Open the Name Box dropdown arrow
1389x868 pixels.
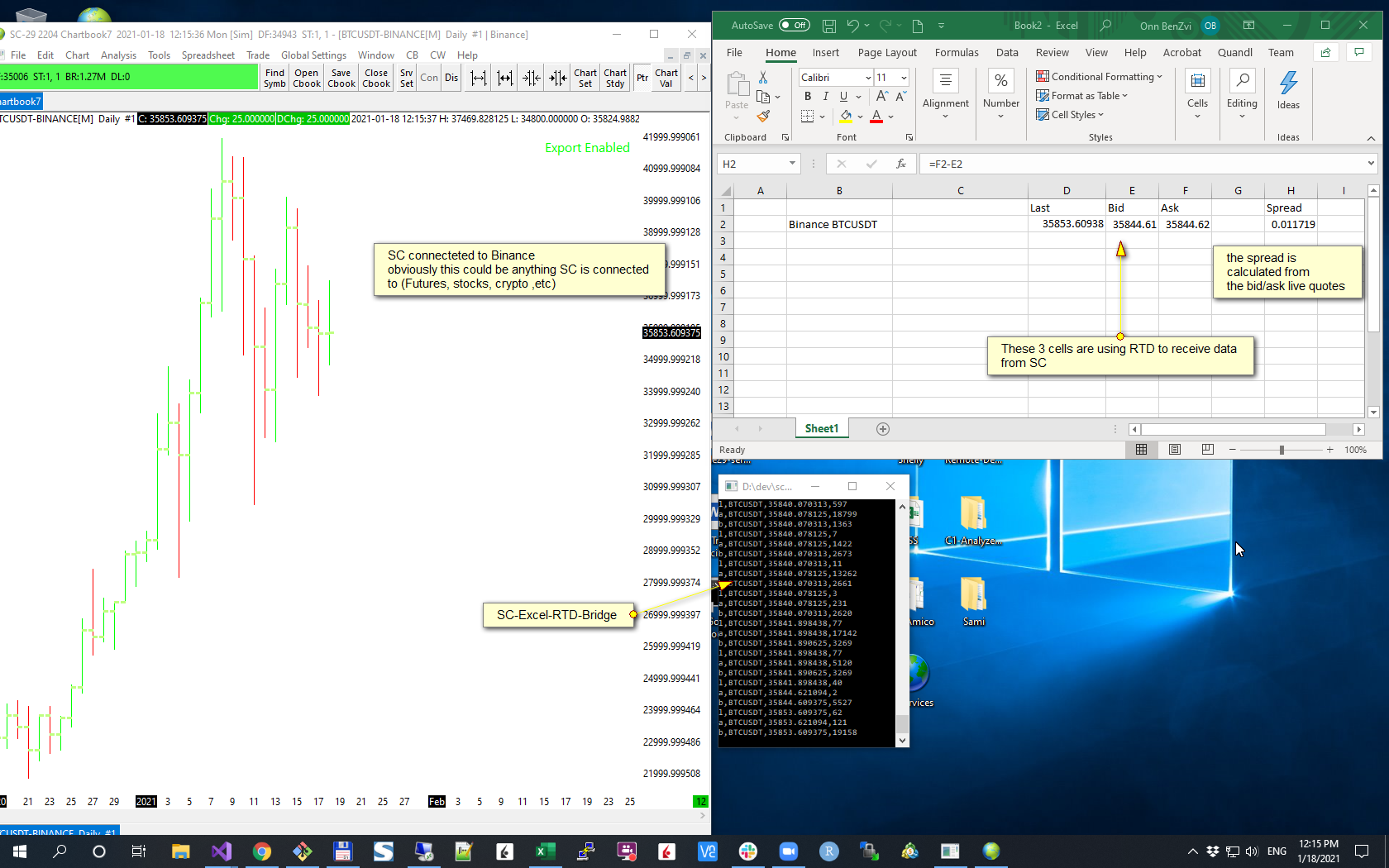click(x=792, y=164)
